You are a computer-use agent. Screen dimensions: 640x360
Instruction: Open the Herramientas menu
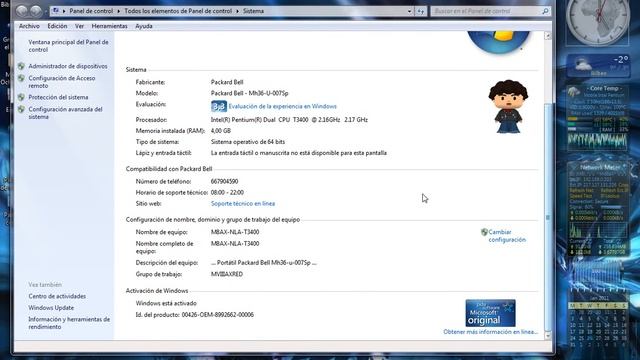point(109,26)
